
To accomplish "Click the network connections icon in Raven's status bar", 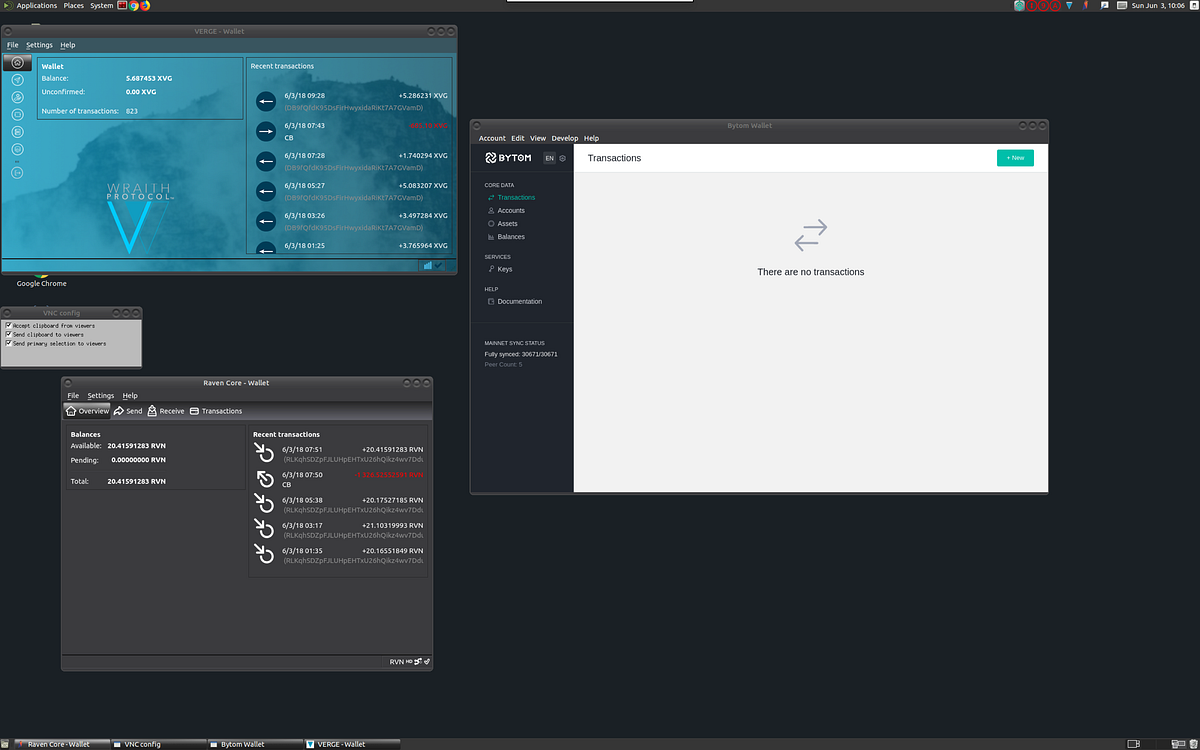I will [x=418, y=661].
